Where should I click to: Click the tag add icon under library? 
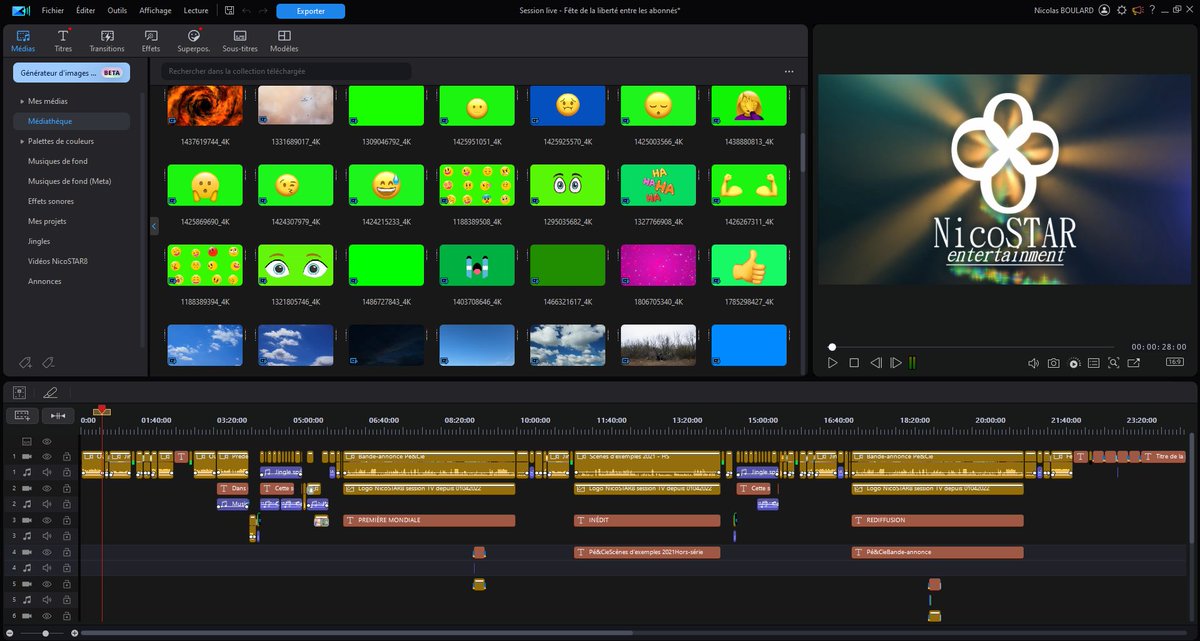(26, 362)
